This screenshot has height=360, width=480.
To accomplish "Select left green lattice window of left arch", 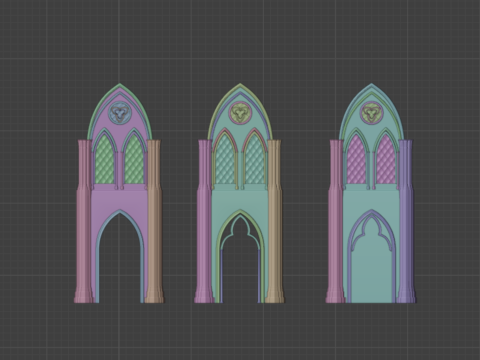I will coord(105,159).
